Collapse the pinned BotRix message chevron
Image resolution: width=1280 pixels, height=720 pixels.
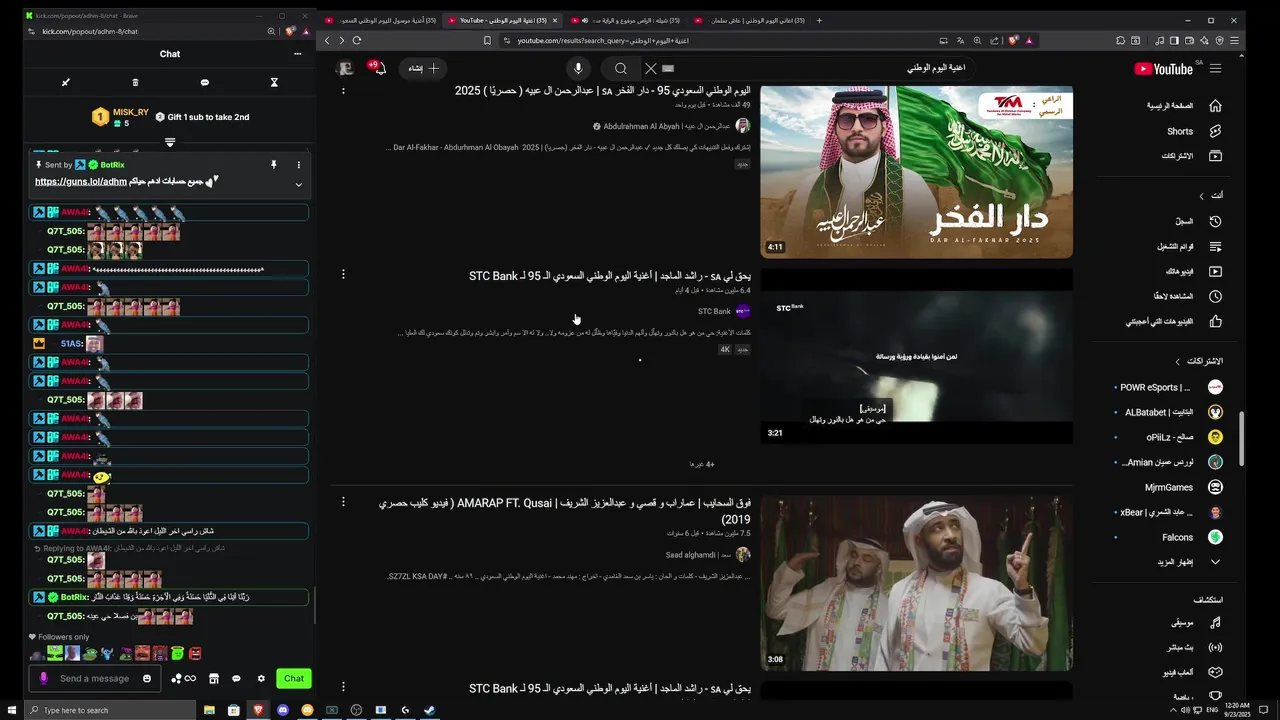[x=298, y=184]
